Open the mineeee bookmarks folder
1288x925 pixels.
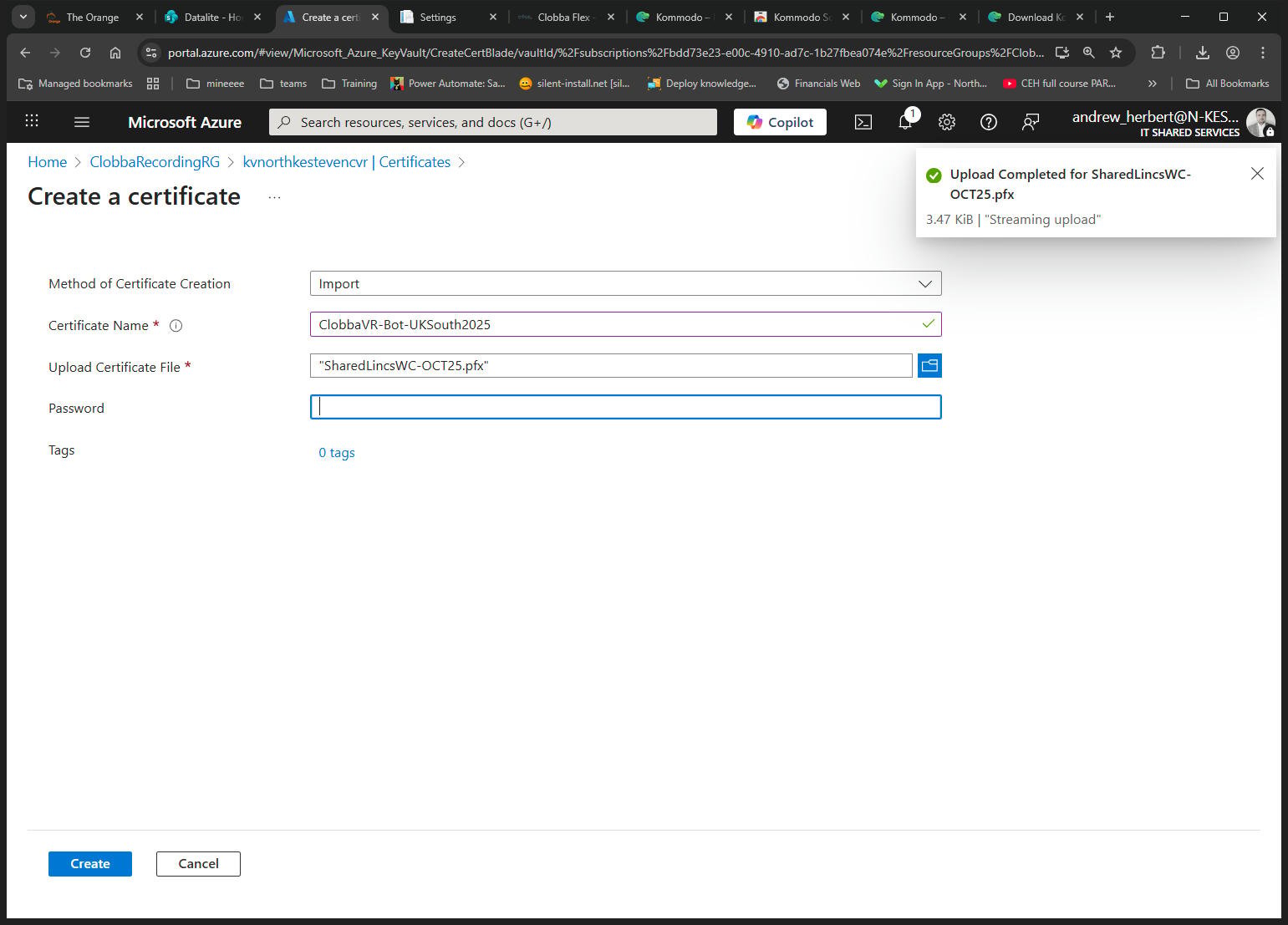coord(215,84)
